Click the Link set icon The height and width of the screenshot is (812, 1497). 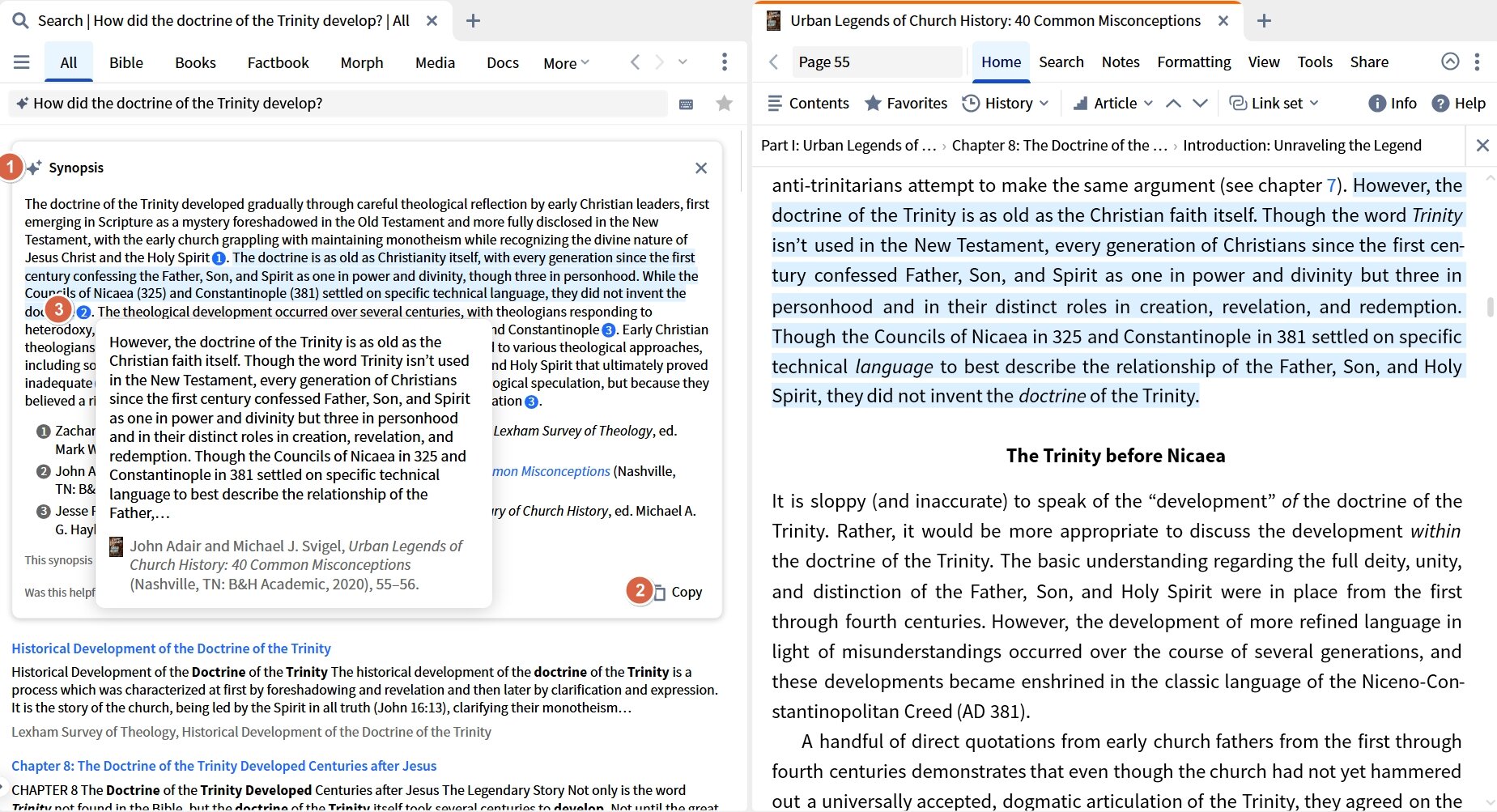point(1238,103)
